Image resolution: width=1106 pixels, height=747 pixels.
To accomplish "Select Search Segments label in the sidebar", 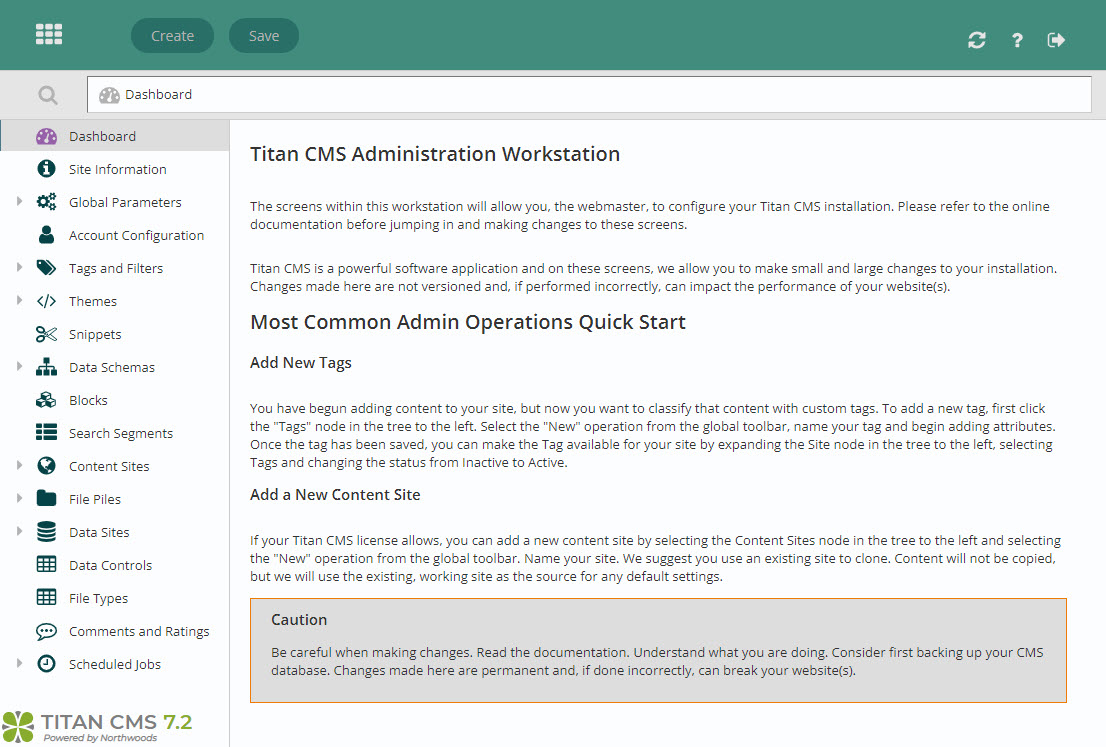I will coord(121,433).
